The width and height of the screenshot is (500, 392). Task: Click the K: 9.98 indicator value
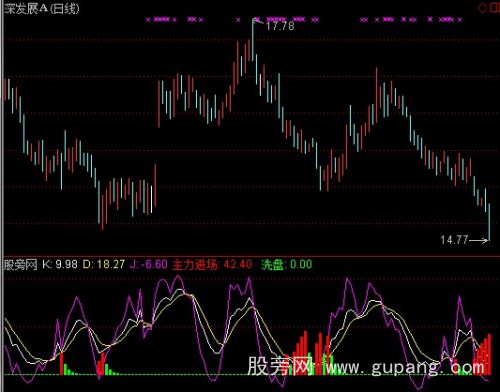[x=60, y=265]
